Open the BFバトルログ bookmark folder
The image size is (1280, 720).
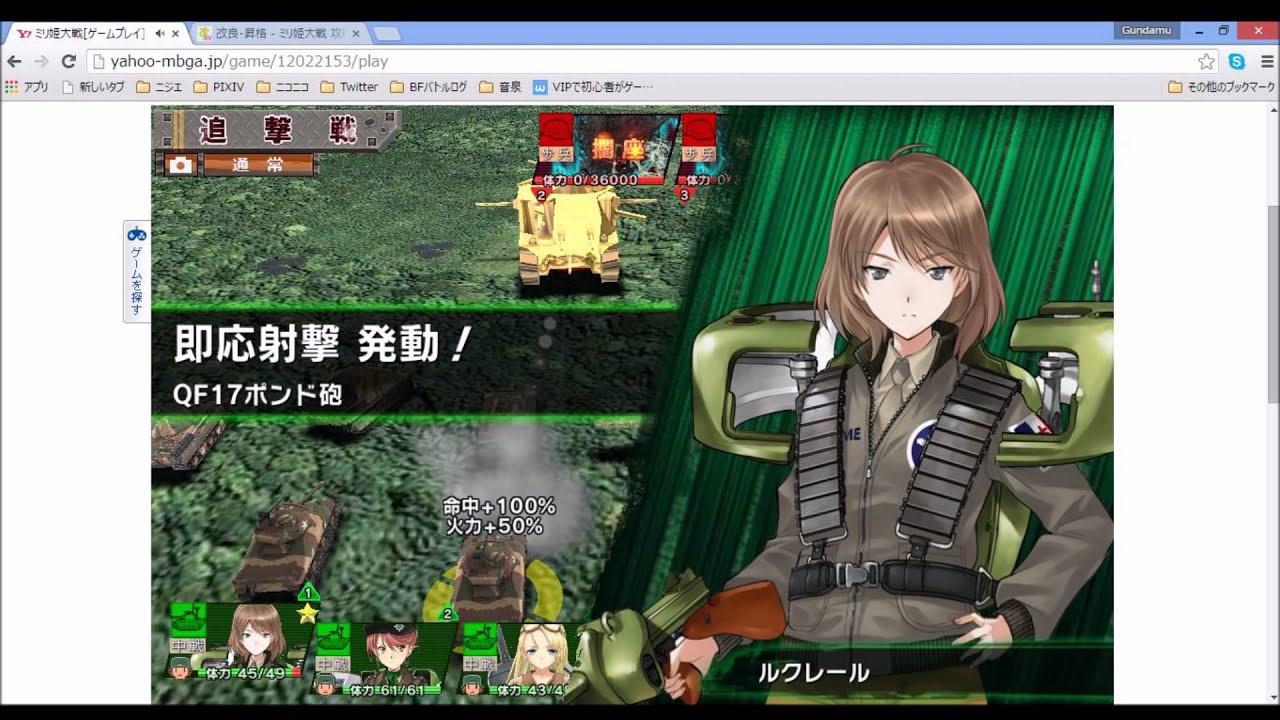[x=428, y=87]
